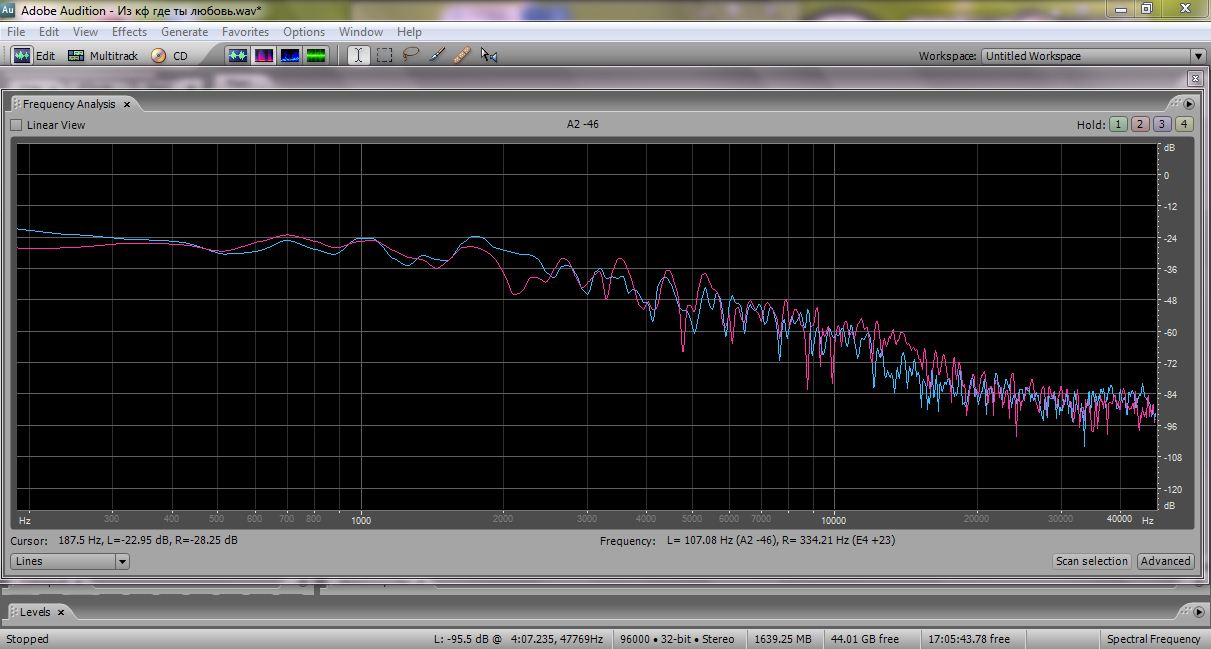Show spectral frequency display
This screenshot has width=1211, height=649.
point(264,56)
